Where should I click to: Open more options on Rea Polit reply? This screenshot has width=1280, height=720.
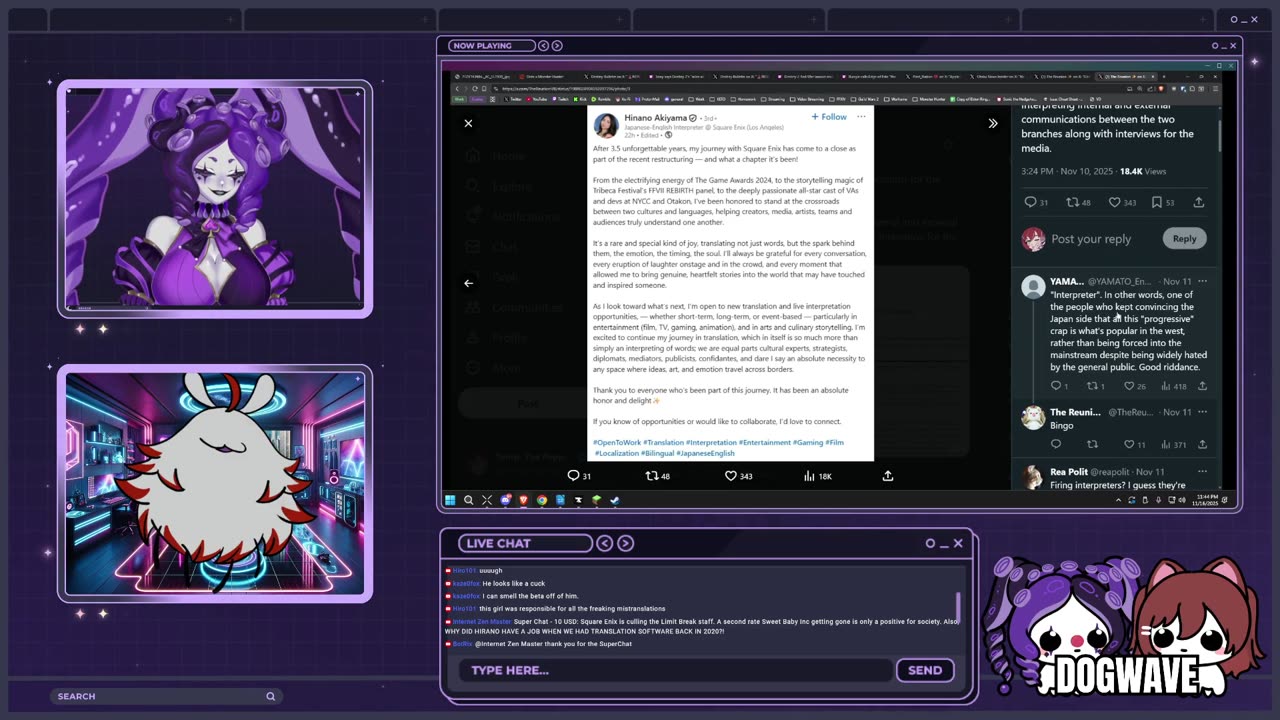1202,471
